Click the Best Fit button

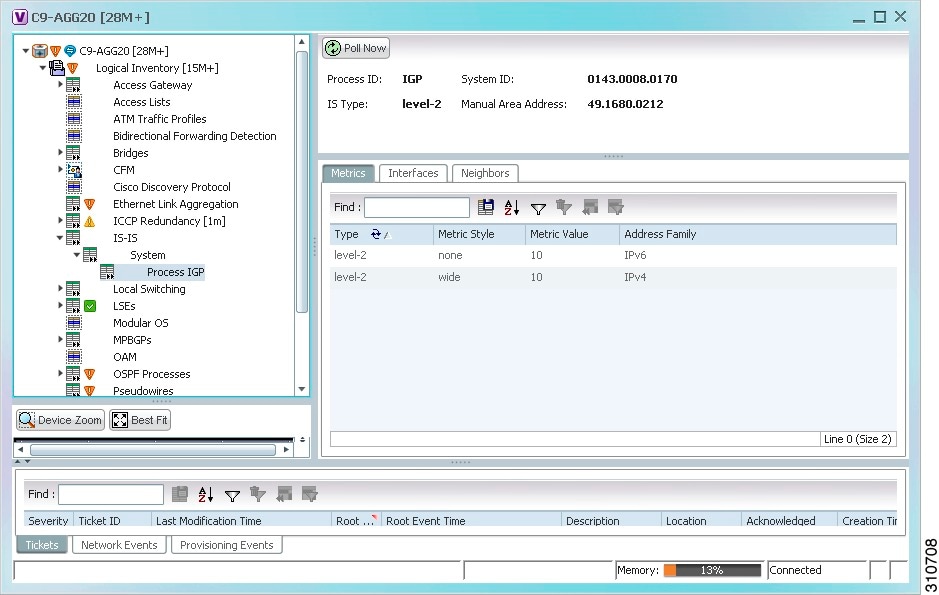coord(140,420)
